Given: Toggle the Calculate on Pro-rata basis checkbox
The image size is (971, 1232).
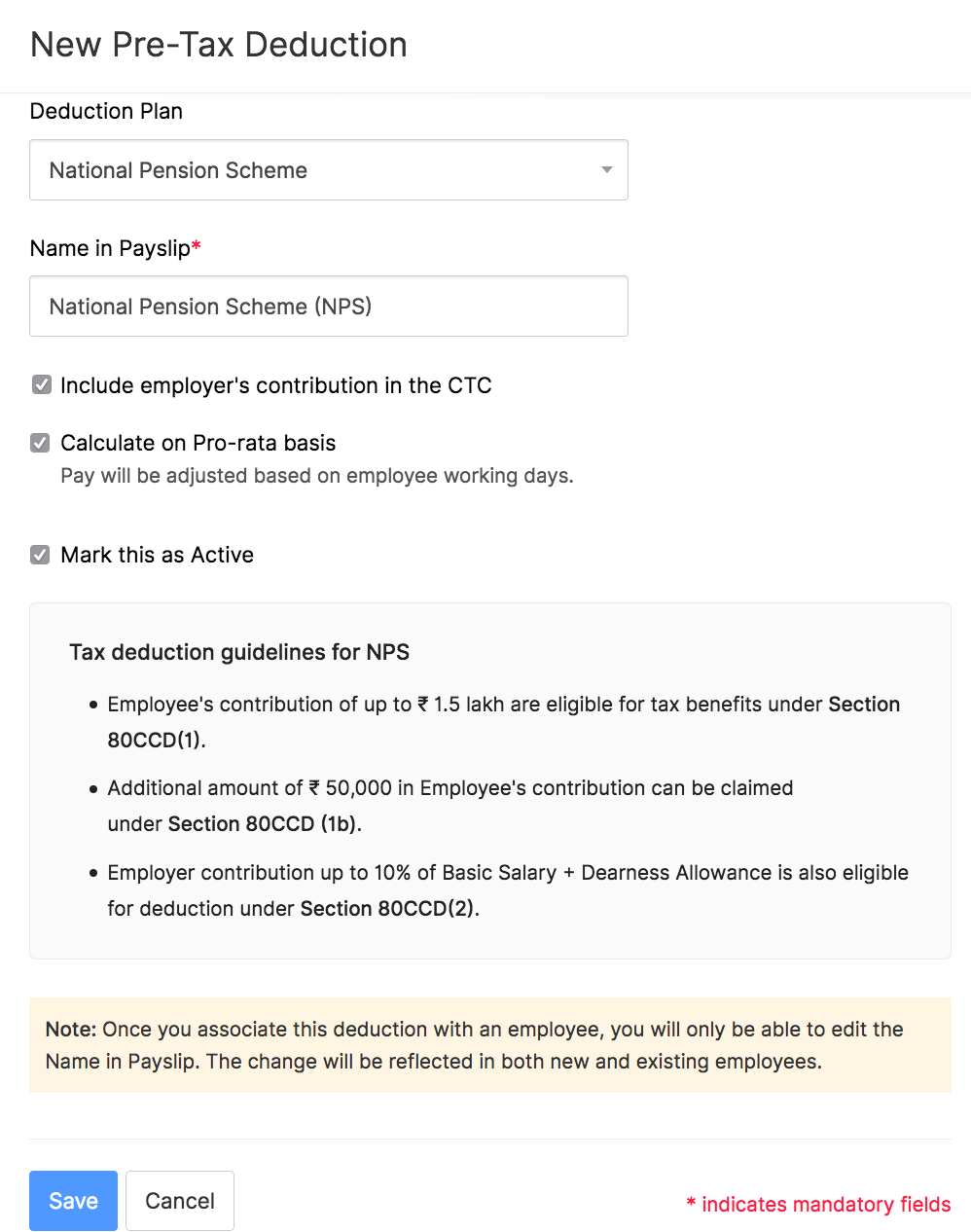Looking at the screenshot, I should (x=41, y=443).
